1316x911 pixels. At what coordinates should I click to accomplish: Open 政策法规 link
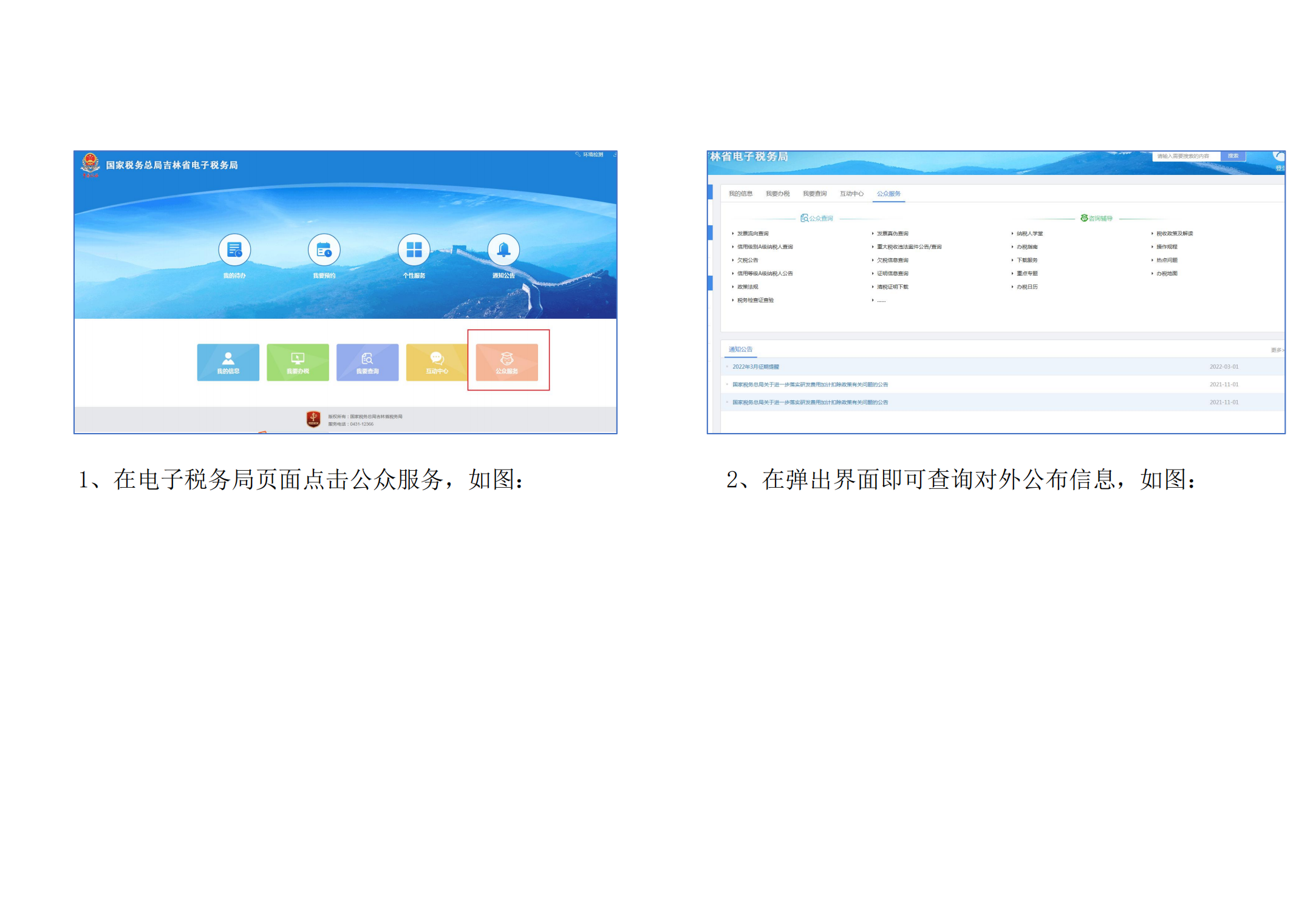click(x=747, y=287)
